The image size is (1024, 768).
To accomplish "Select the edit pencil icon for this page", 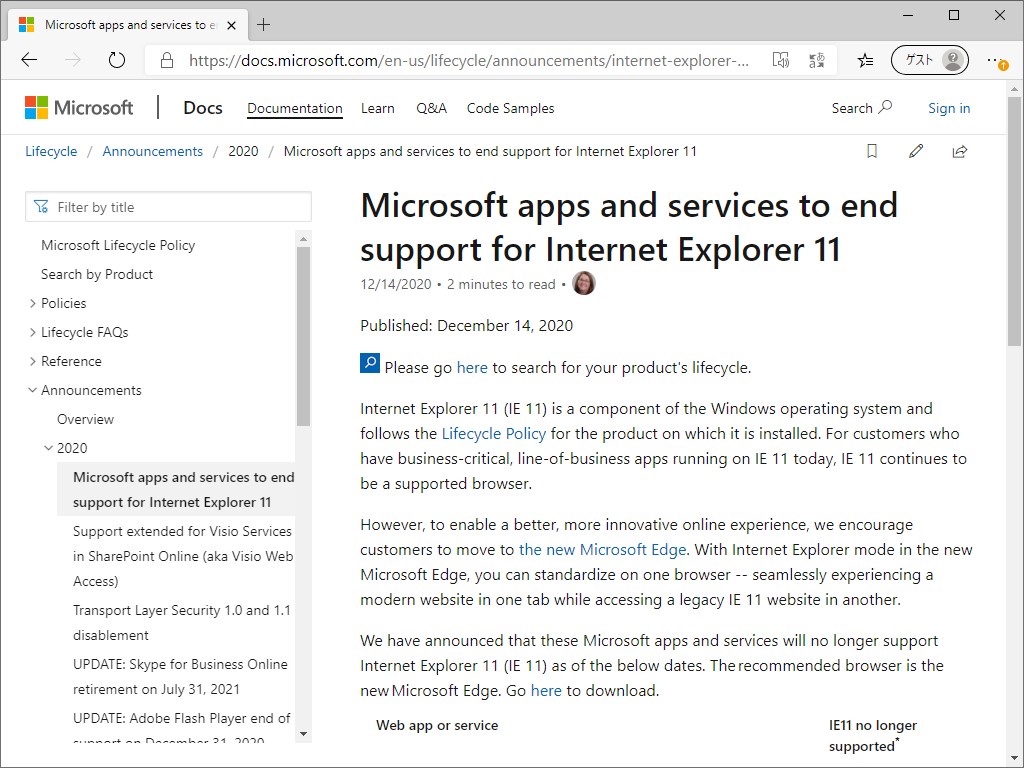I will 916,151.
